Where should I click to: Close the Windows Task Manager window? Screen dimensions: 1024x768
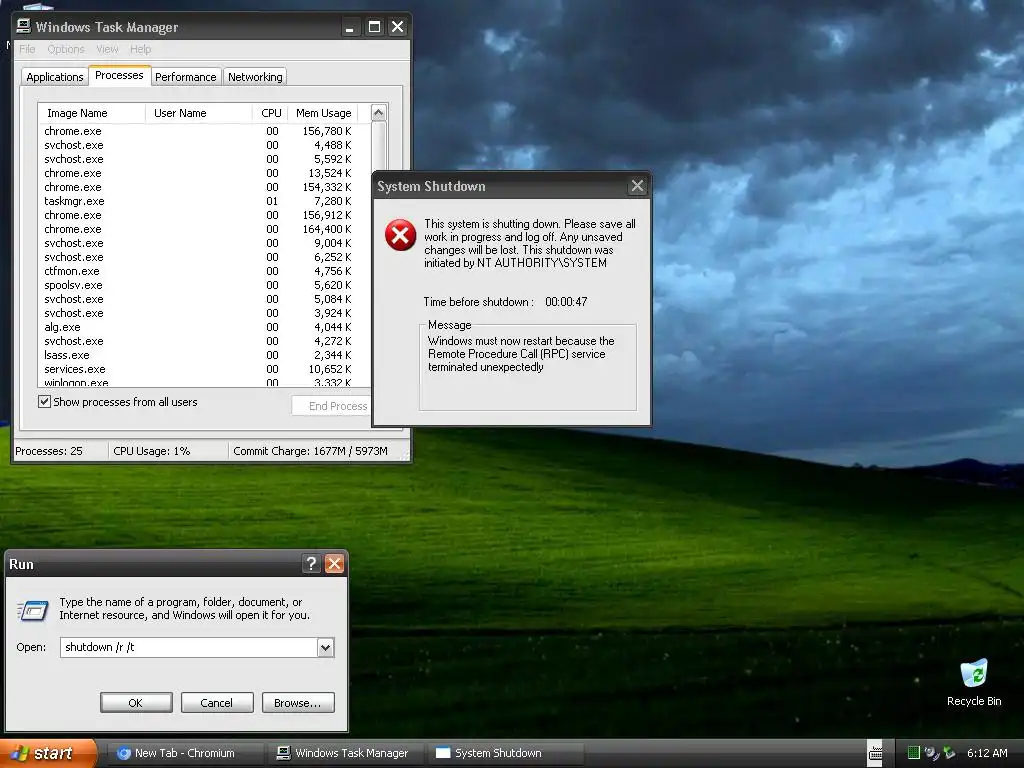tap(397, 27)
